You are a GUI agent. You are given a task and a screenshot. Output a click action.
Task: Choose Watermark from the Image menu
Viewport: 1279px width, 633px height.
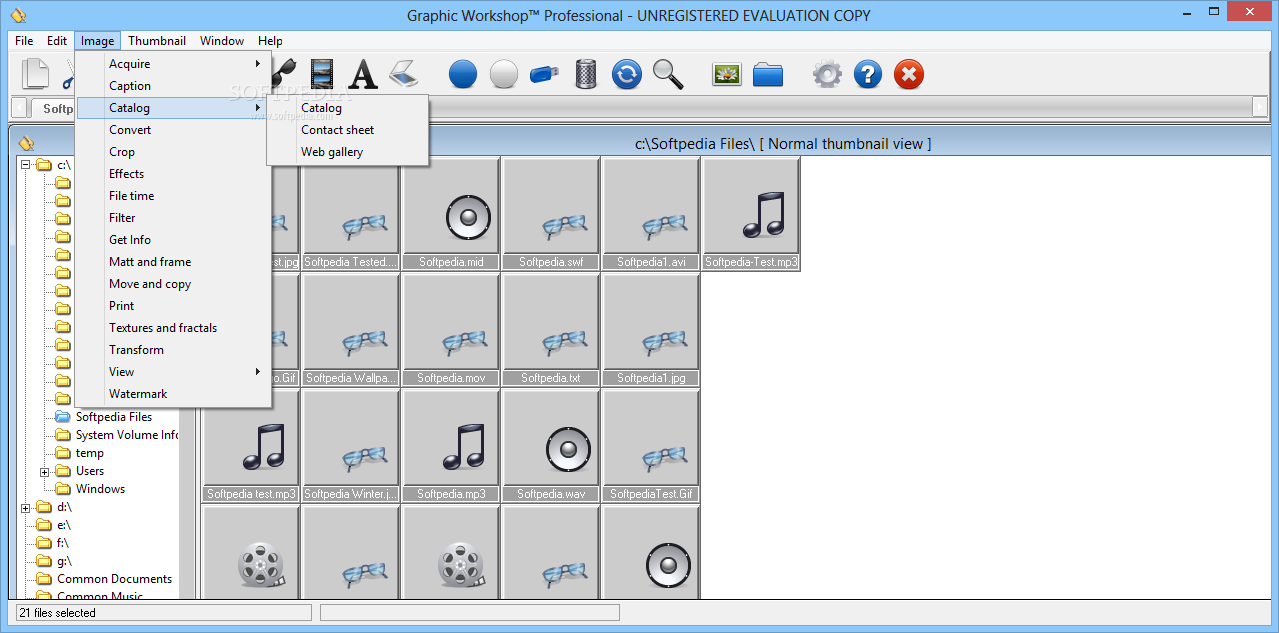click(x=173, y=394)
